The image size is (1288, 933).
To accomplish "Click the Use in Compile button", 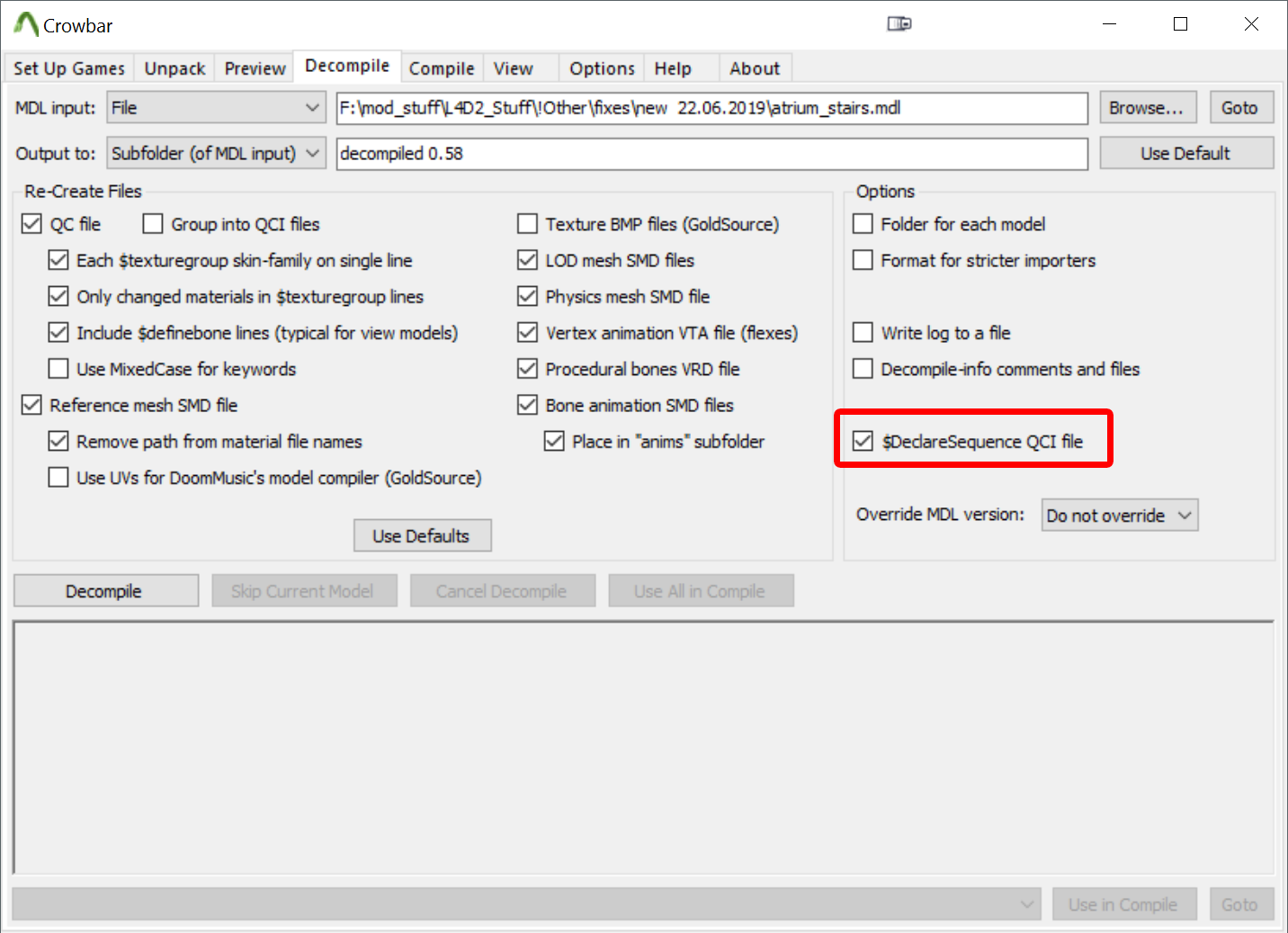I will 1123,904.
